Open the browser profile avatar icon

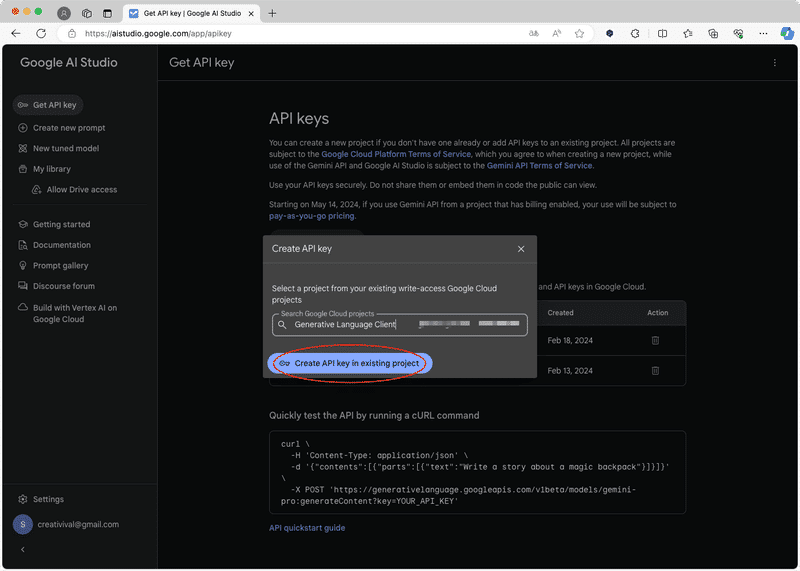(x=64, y=14)
